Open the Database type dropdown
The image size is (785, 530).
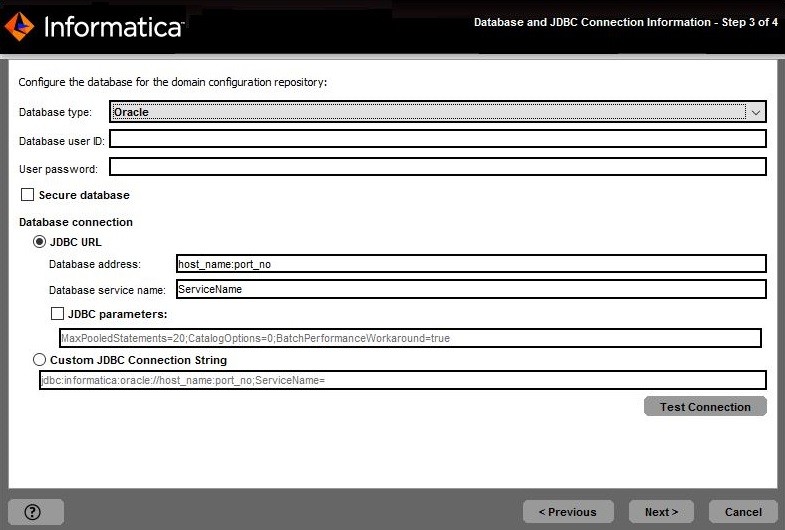point(438,112)
